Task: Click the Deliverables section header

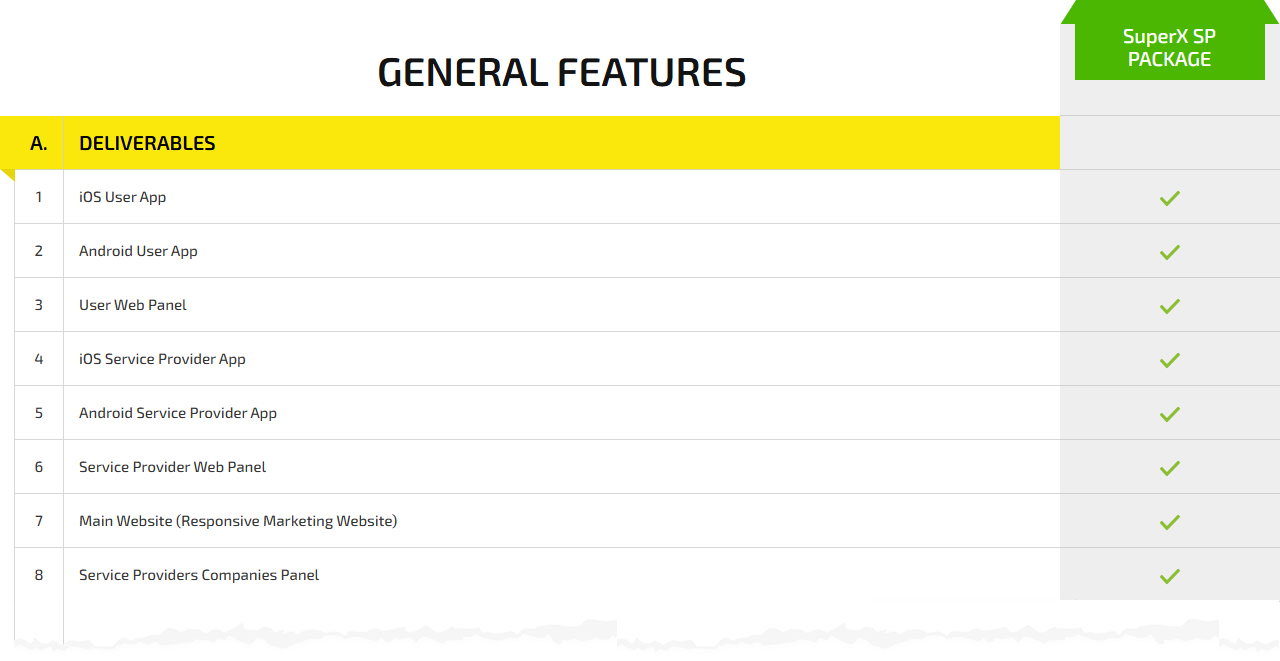Action: tap(147, 143)
